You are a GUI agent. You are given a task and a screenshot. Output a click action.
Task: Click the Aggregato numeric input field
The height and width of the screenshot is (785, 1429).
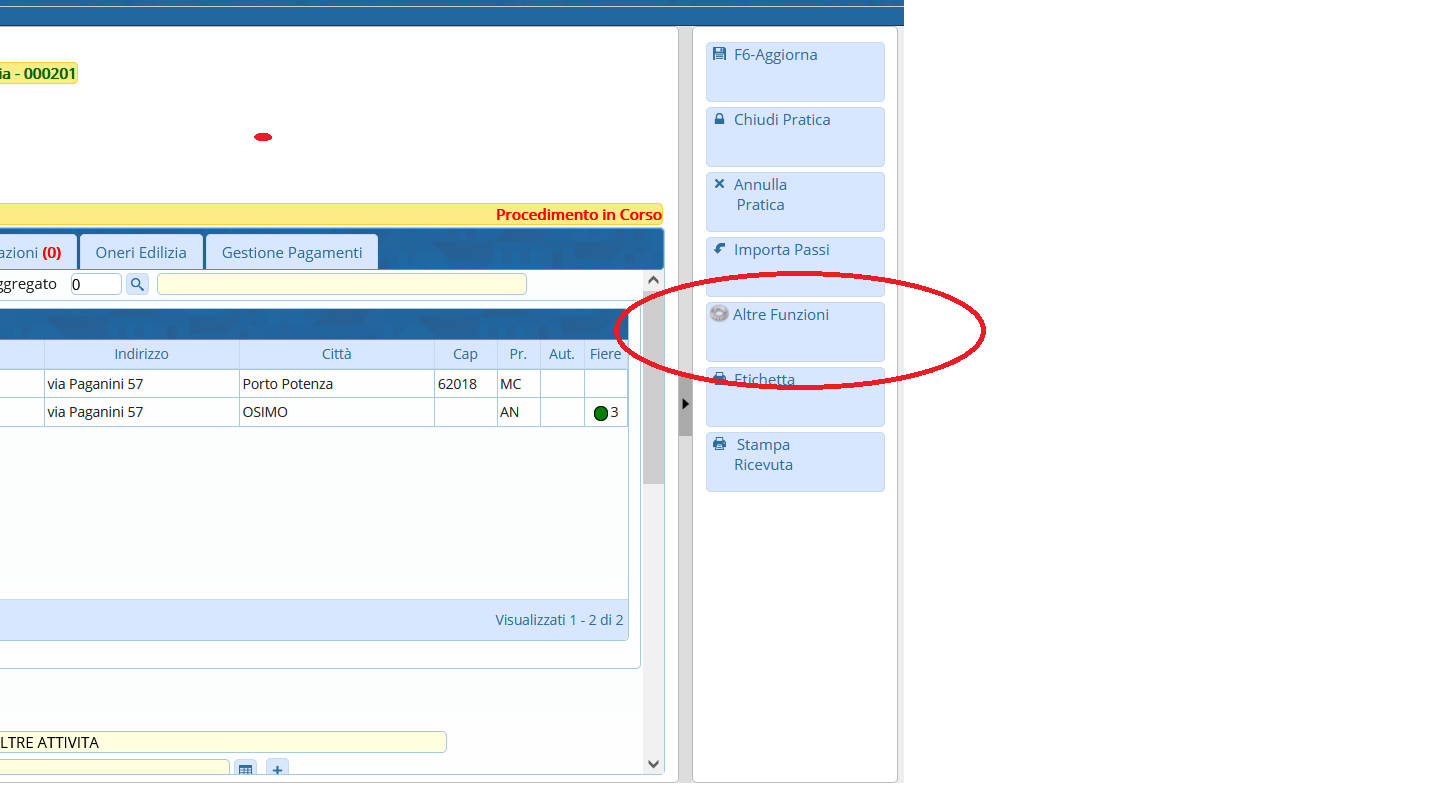96,285
